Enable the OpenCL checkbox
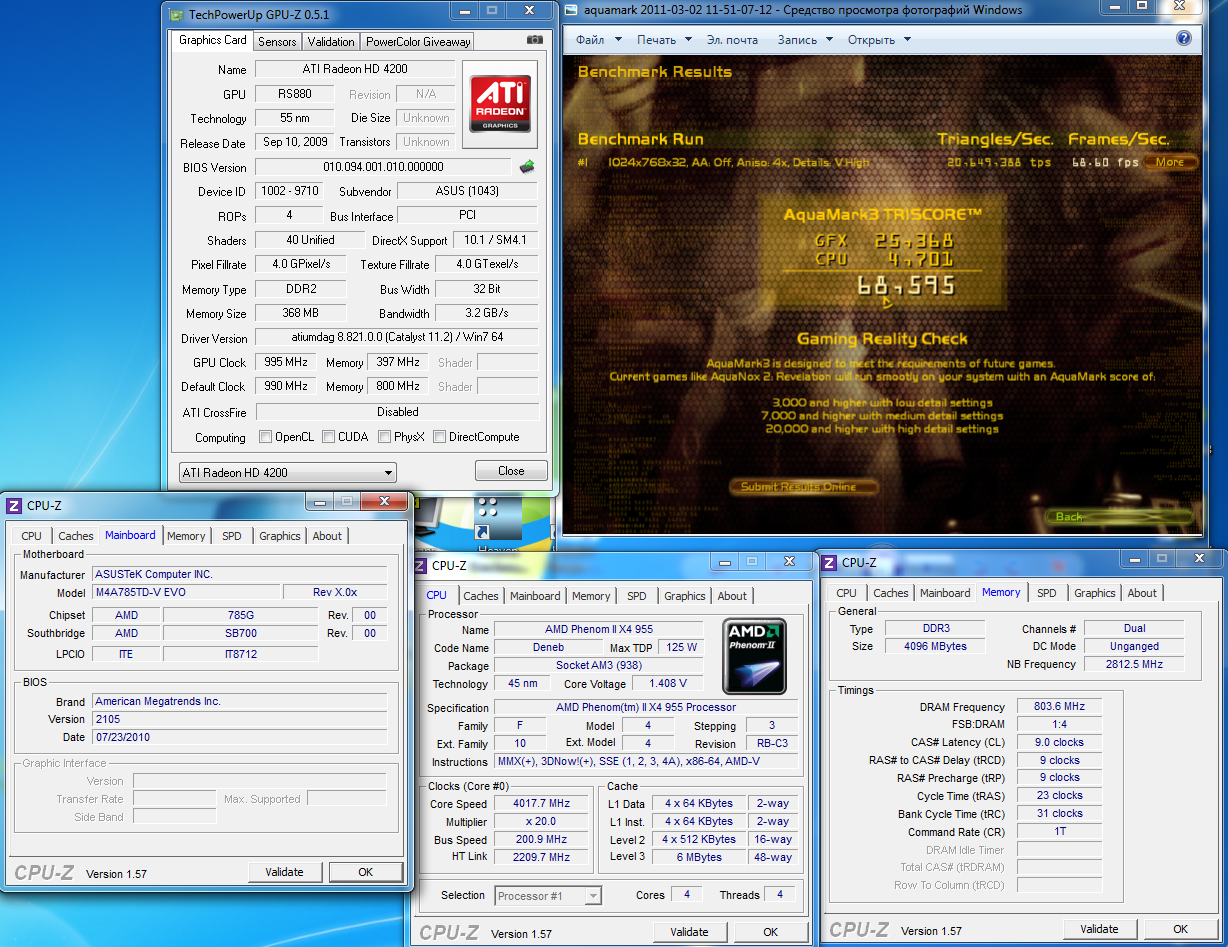The image size is (1228, 947). tap(265, 437)
